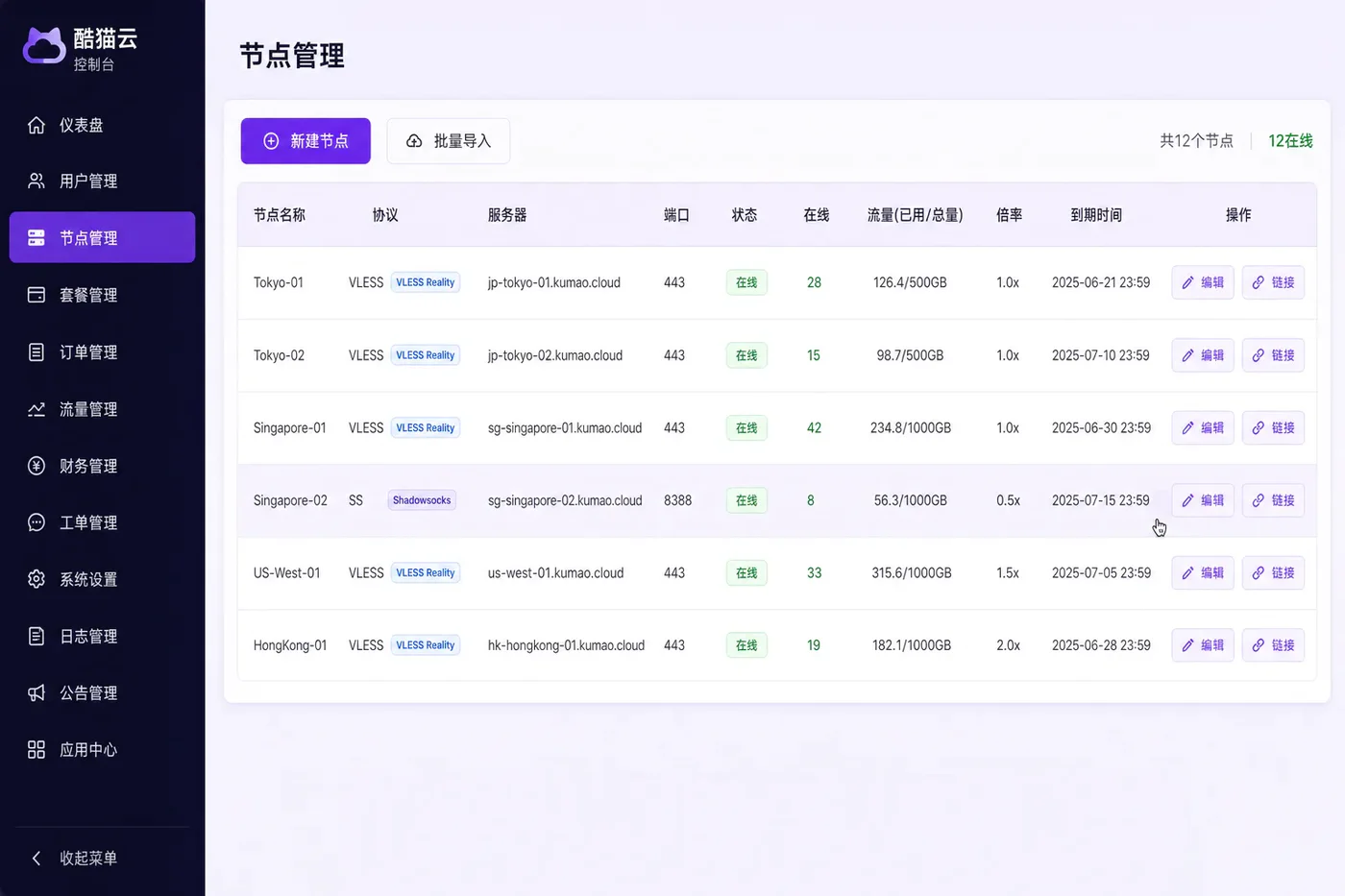The height and width of the screenshot is (896, 1345).
Task: Click the 订单管理 document icon
Action: tap(37, 351)
